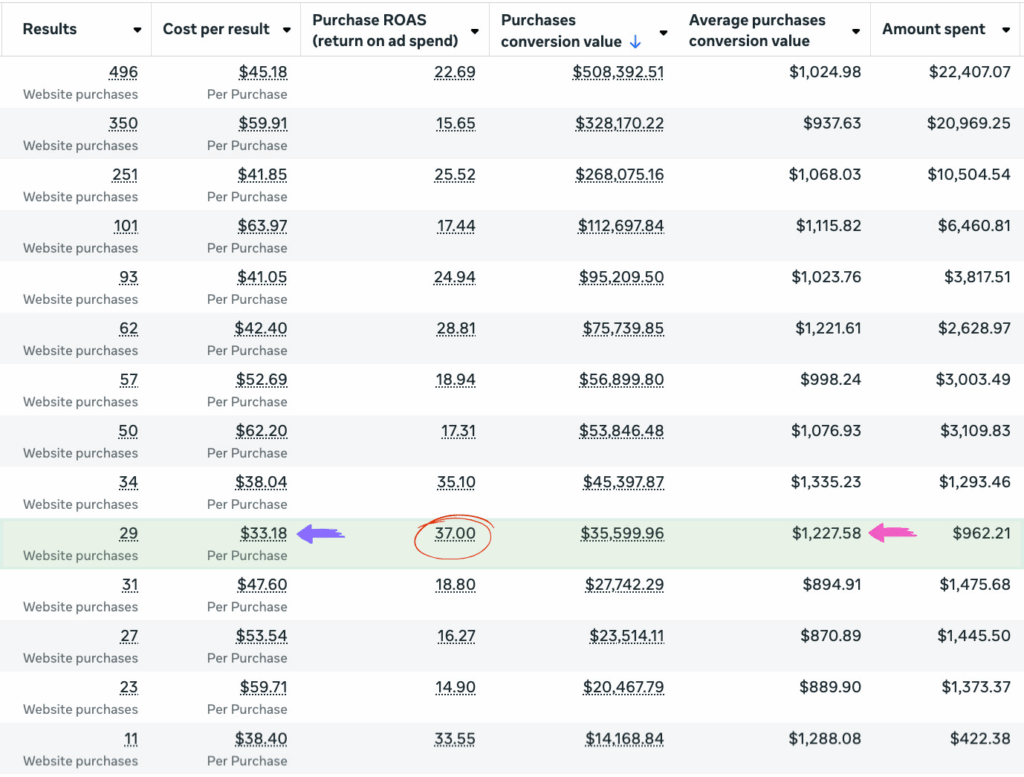Open the $508,392.51 conversion value link
The height and width of the screenshot is (777, 1024).
pos(618,72)
